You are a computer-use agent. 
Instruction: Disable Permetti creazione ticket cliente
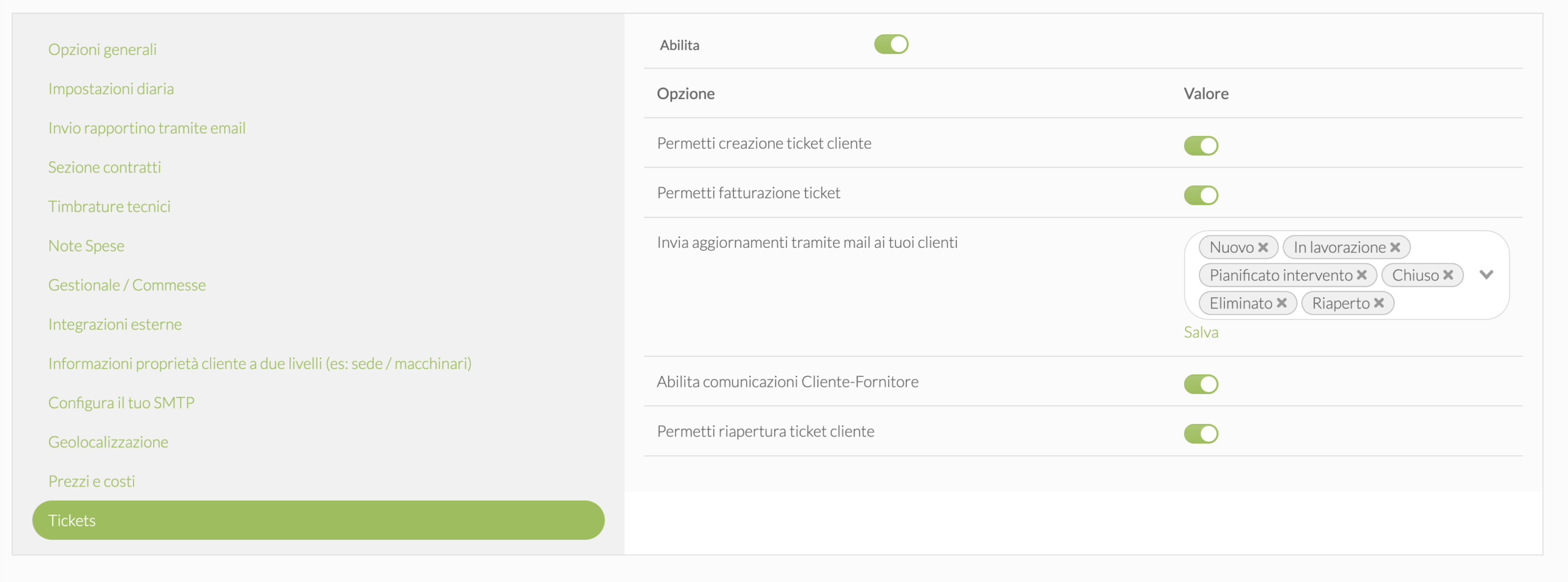[1200, 146]
